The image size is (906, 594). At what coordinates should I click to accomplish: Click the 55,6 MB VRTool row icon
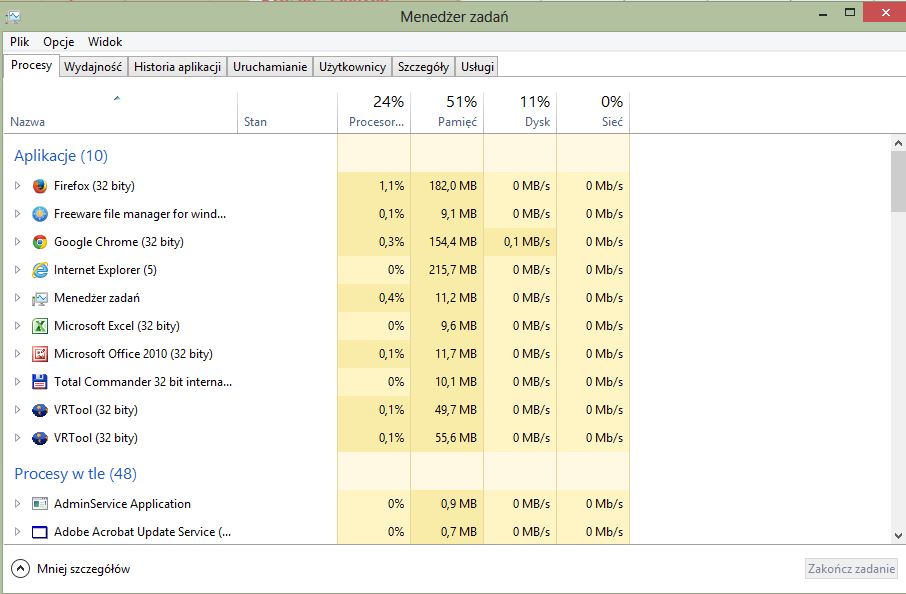39,438
